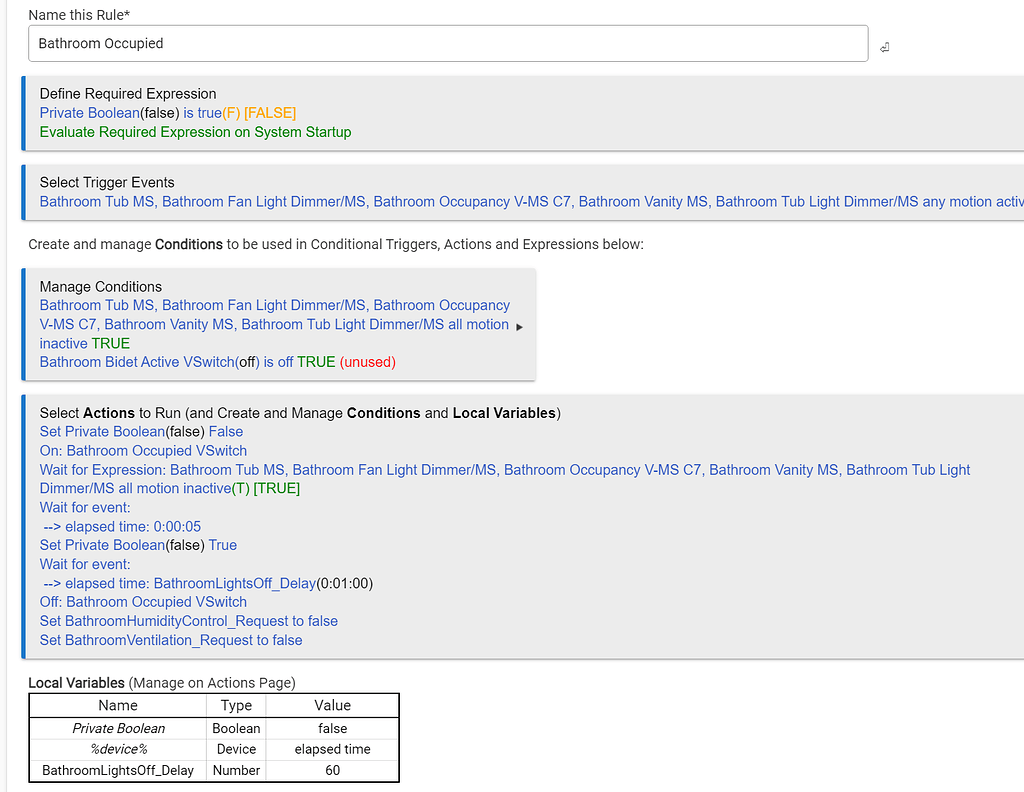Click the enter icon beside the rule name
The width and height of the screenshot is (1024, 792).
coord(885,47)
